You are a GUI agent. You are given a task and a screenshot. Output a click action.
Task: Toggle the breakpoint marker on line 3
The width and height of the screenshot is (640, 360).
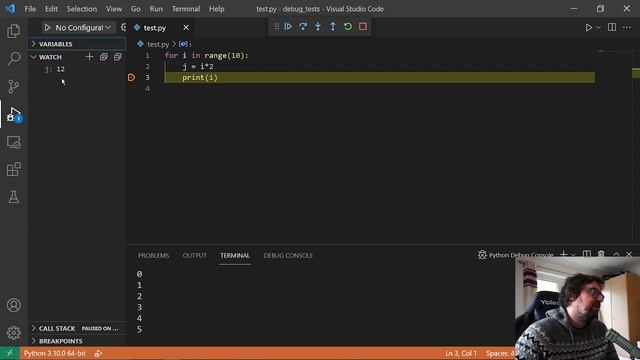click(x=131, y=77)
